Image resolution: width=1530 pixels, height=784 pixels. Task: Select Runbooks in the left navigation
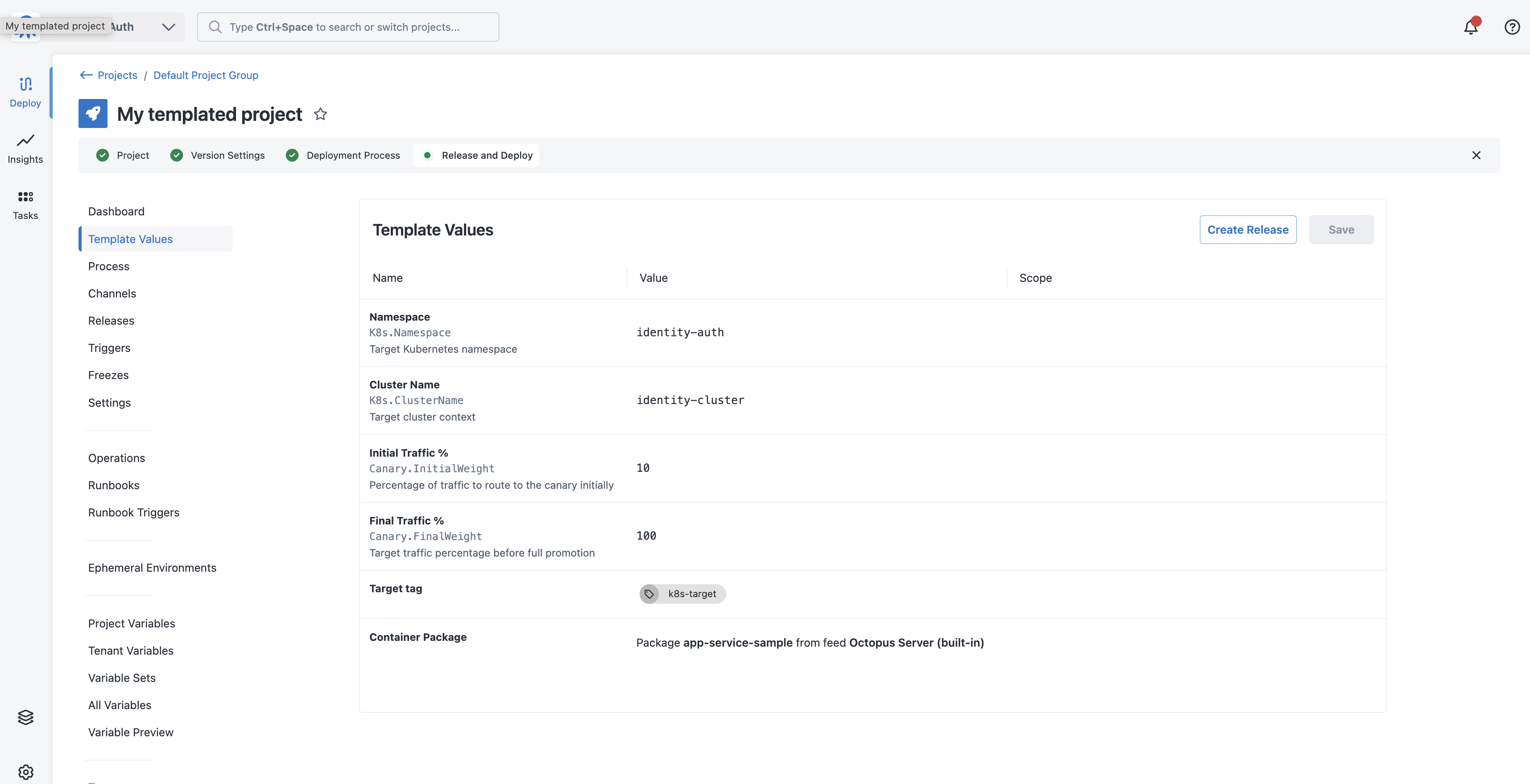(113, 485)
